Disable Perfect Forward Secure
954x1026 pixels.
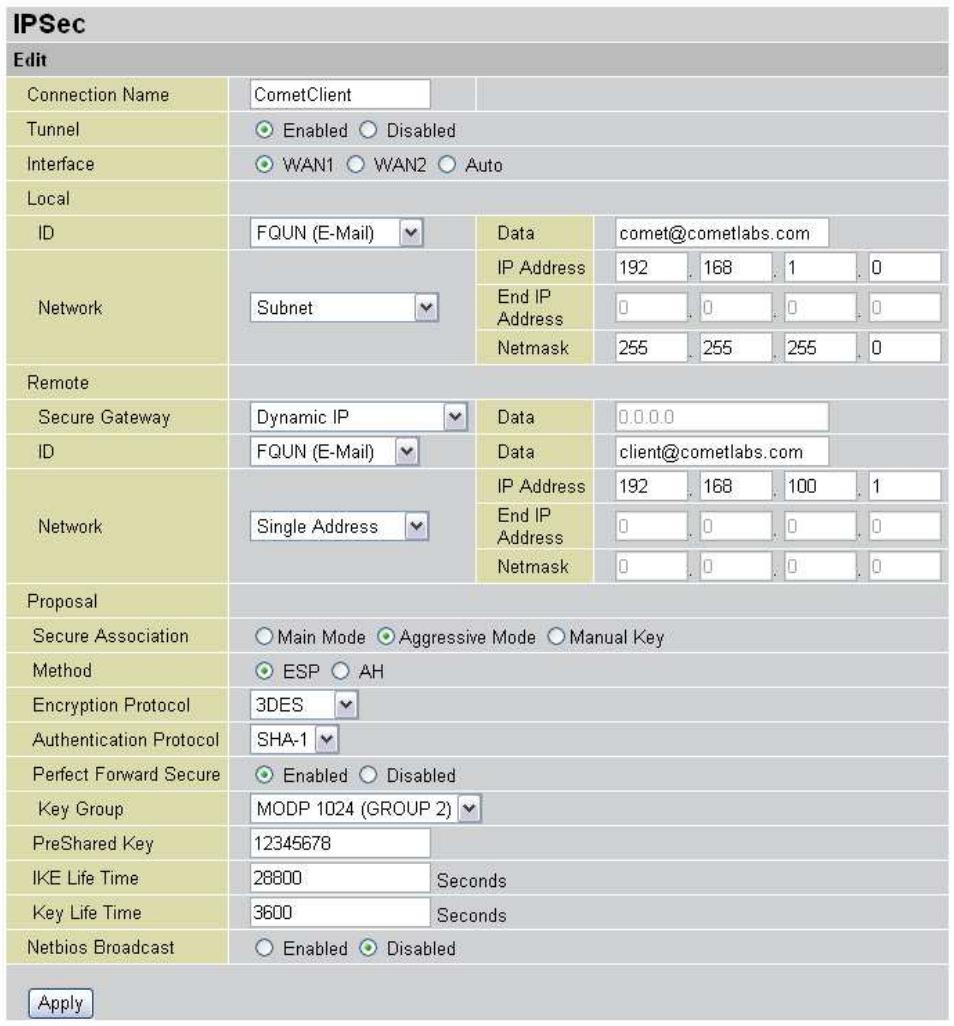[368, 775]
